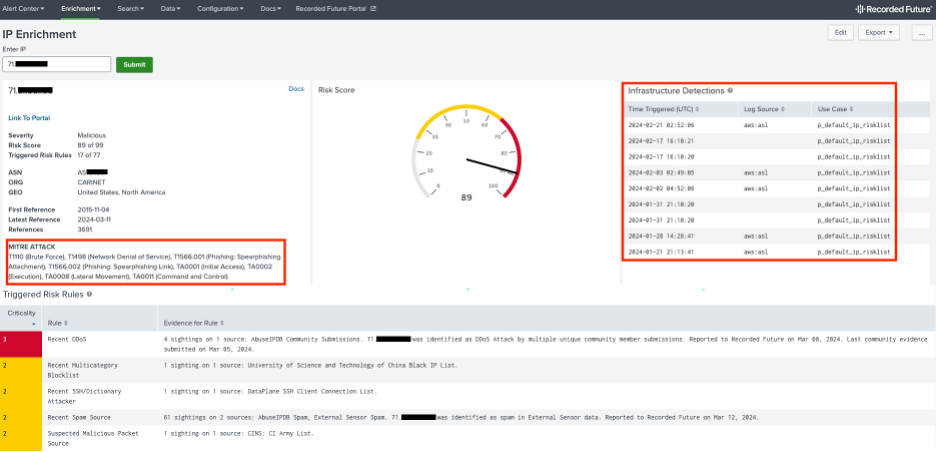The height and width of the screenshot is (452, 936).
Task: Click the green Submit button
Action: pos(134,64)
